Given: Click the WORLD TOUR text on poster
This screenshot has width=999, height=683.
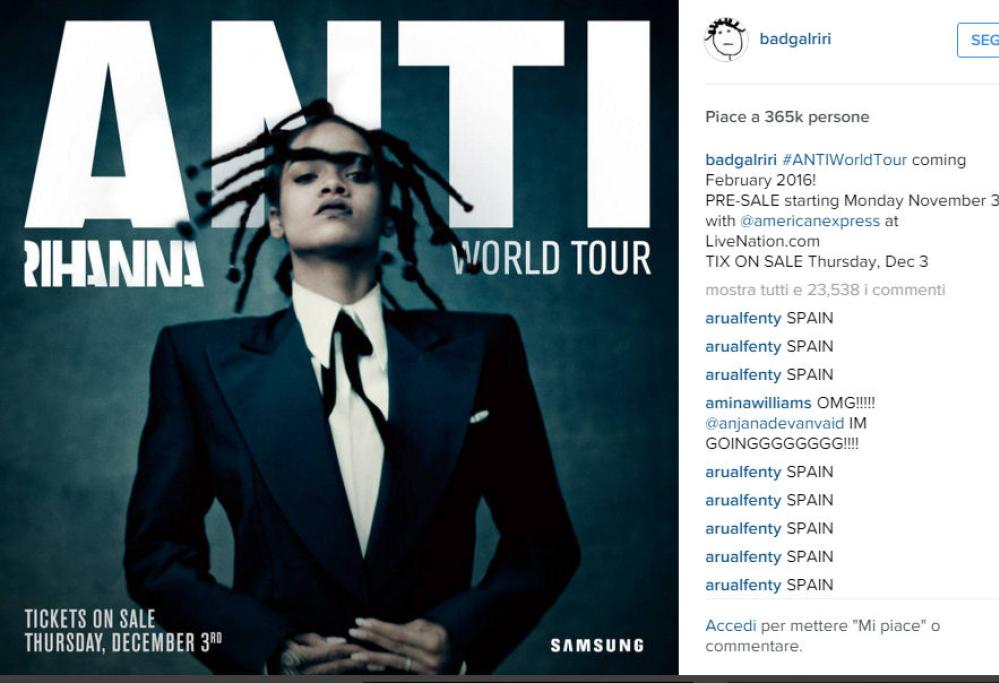Looking at the screenshot, I should [x=552, y=257].
